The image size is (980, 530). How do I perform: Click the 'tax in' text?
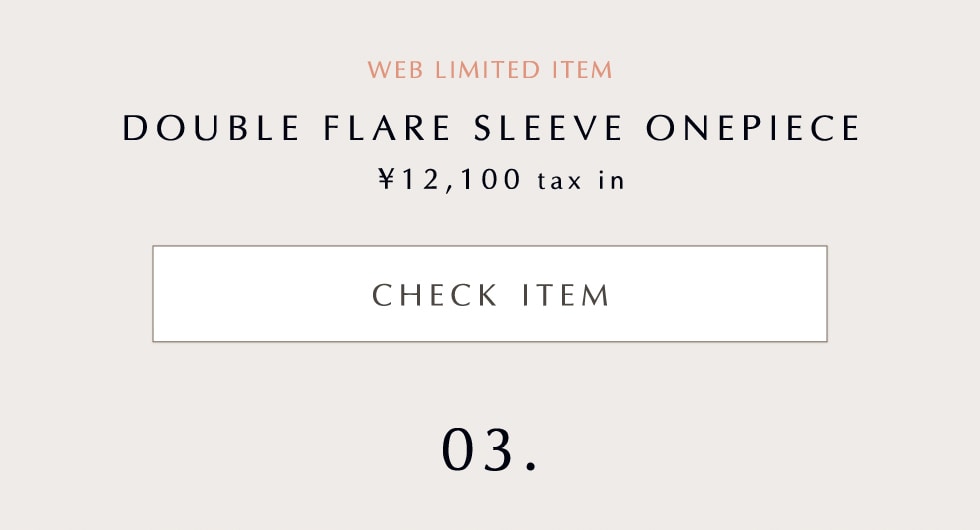(581, 181)
